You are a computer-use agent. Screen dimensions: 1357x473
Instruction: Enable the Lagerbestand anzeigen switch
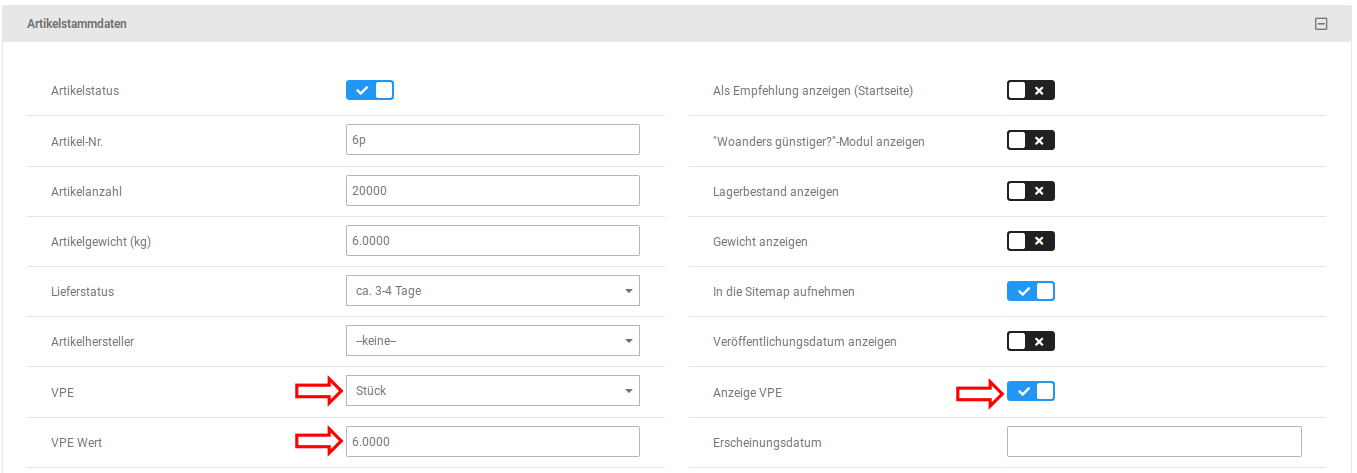[1030, 191]
